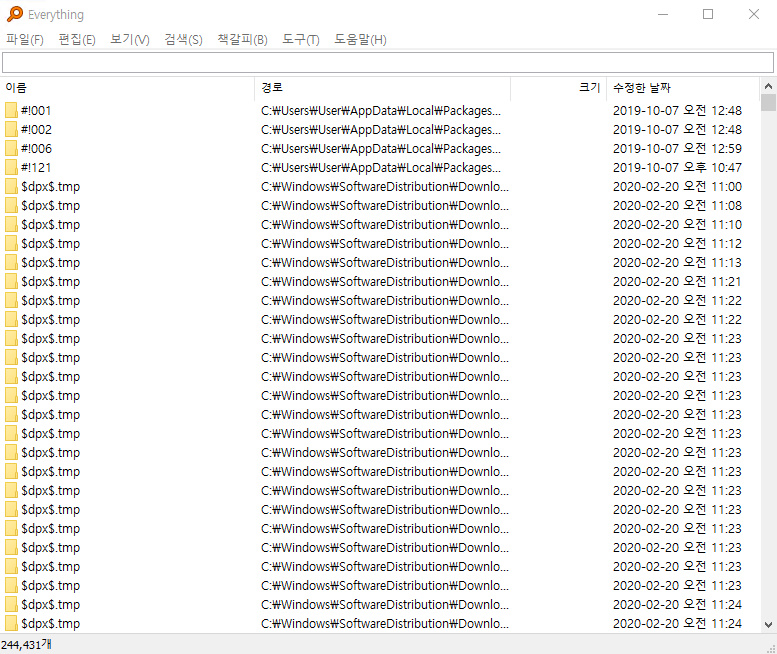Select $dpx$.tmp name in the 11:00 row
777x654 pixels.
pyautogui.click(x=51, y=186)
